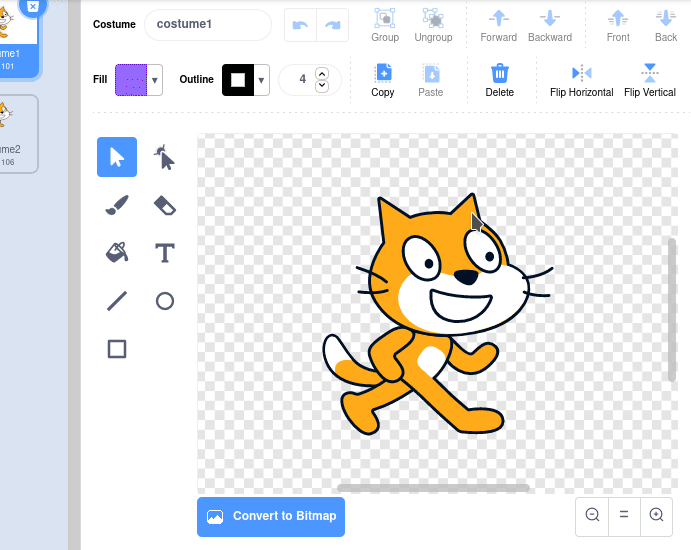Image resolution: width=691 pixels, height=550 pixels.
Task: Move selection Forward one layer
Action: click(x=498, y=26)
